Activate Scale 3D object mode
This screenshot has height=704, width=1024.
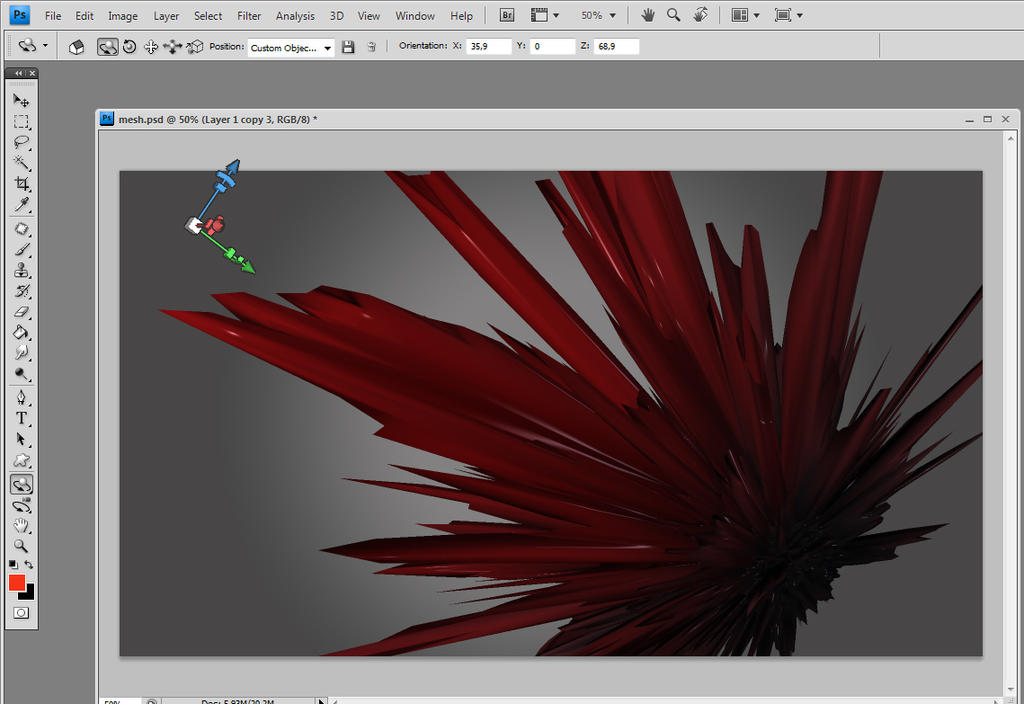pyautogui.click(x=195, y=47)
